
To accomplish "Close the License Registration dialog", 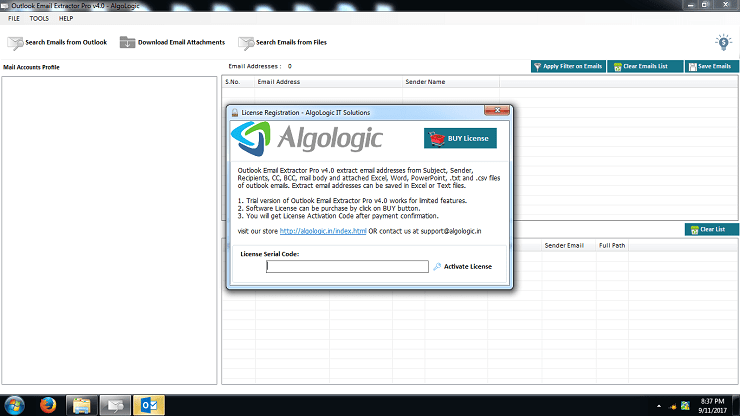I will (x=497, y=110).
